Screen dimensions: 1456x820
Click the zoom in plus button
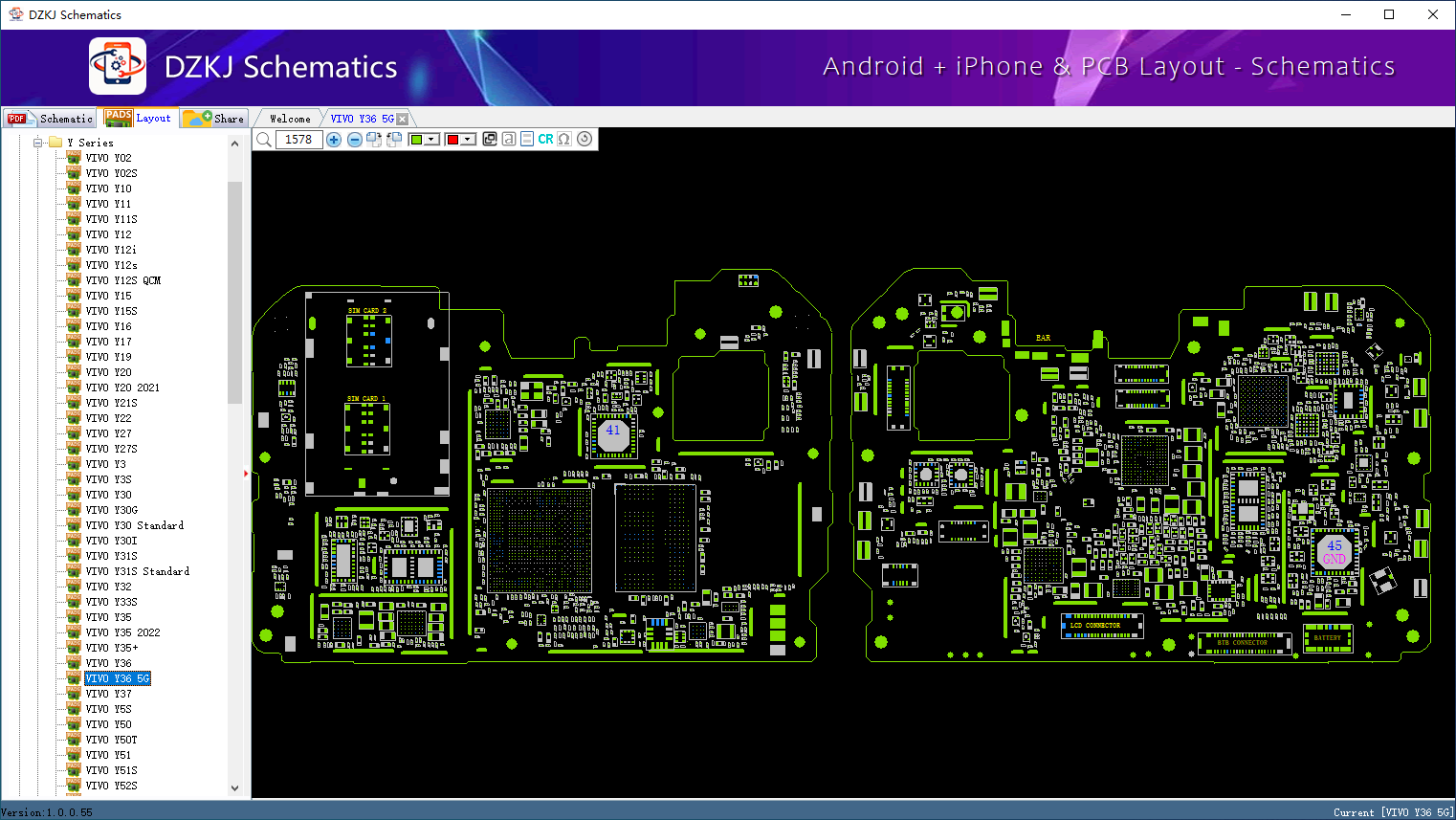[334, 140]
